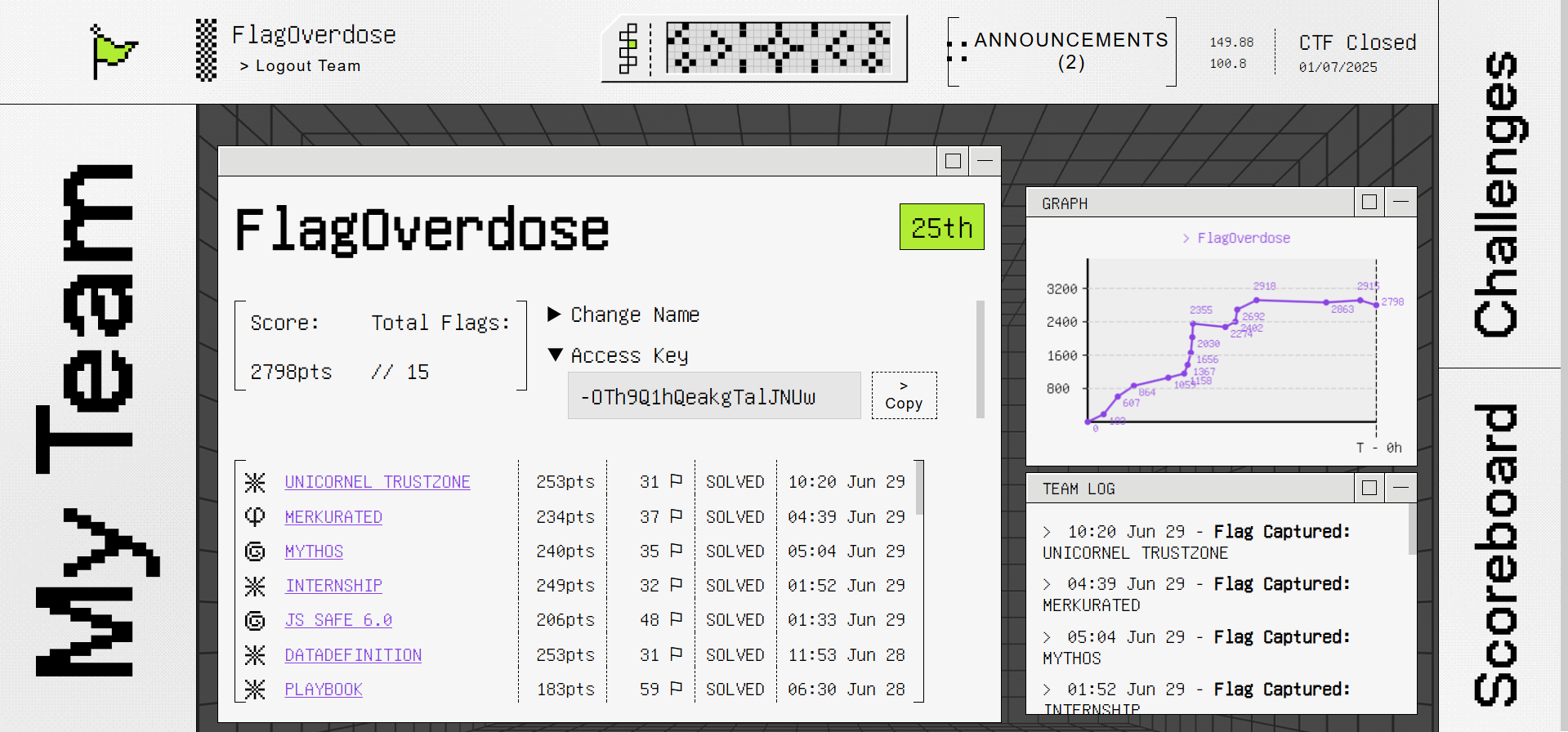Image resolution: width=1568 pixels, height=732 pixels.
Task: Maximize the GRAPH panel window
Action: tap(1369, 202)
